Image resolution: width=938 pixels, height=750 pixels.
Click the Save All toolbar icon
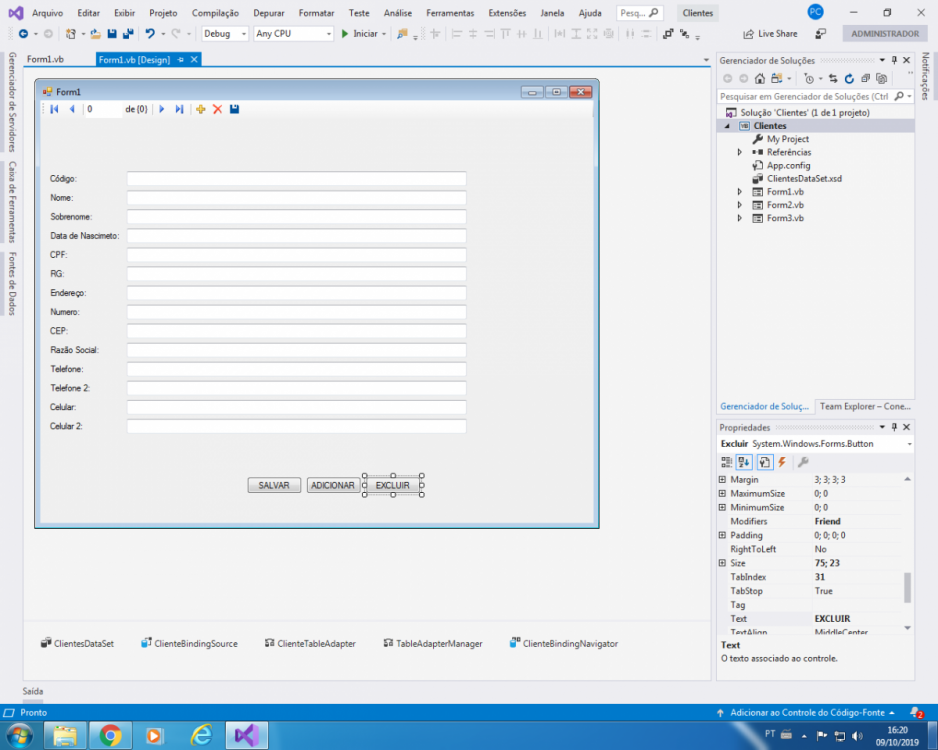coord(127,33)
